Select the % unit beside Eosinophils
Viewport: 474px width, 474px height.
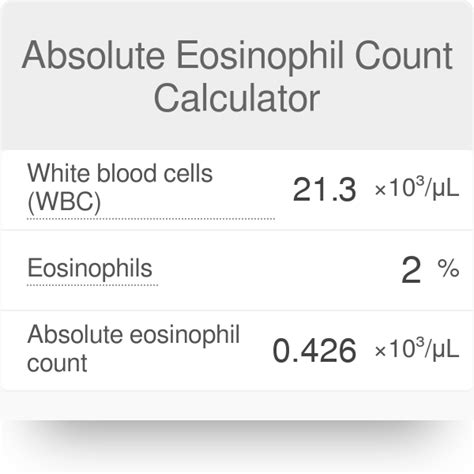coord(448,268)
